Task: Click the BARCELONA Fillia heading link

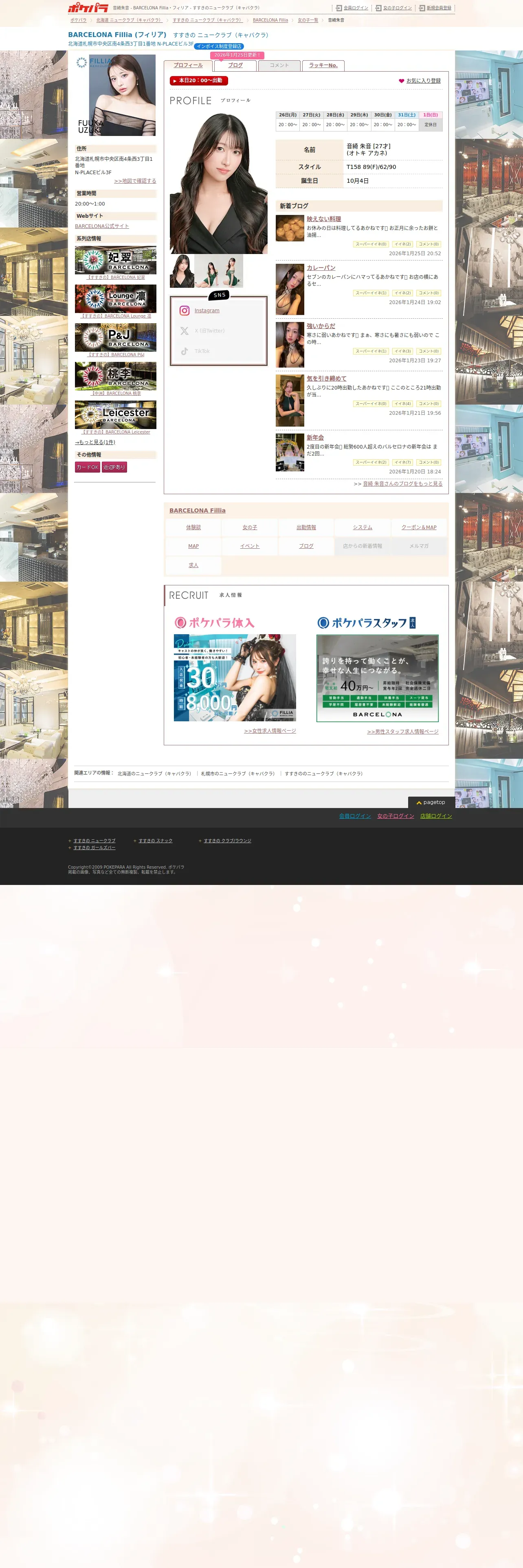Action: click(197, 511)
